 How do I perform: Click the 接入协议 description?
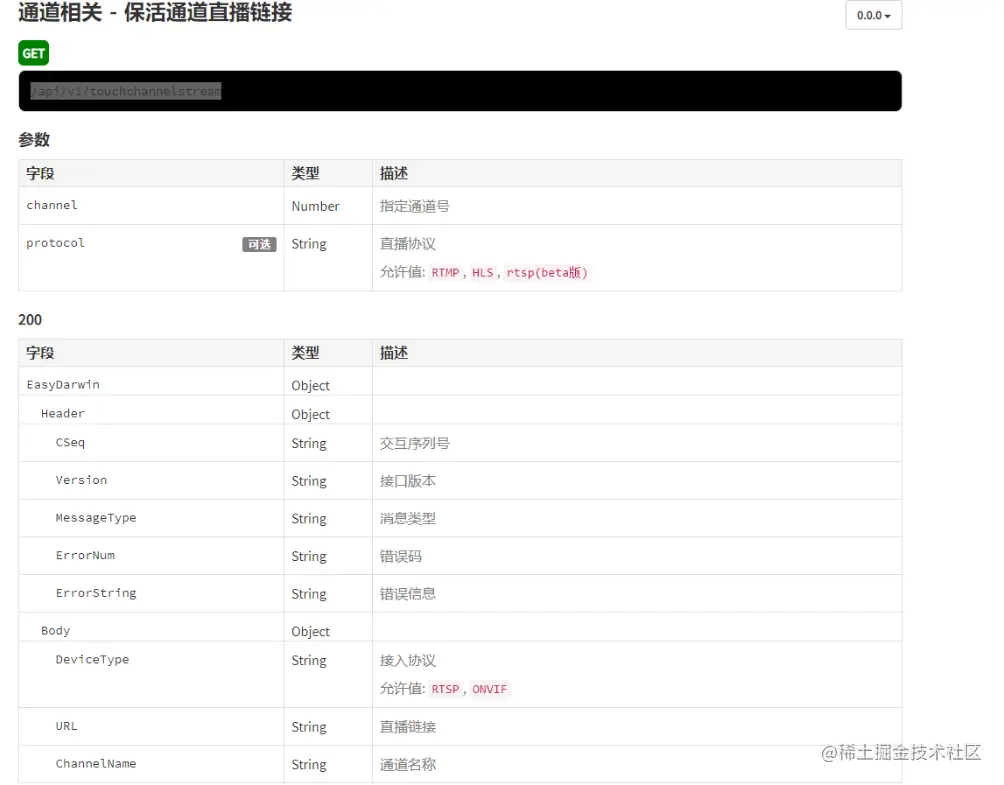407,660
